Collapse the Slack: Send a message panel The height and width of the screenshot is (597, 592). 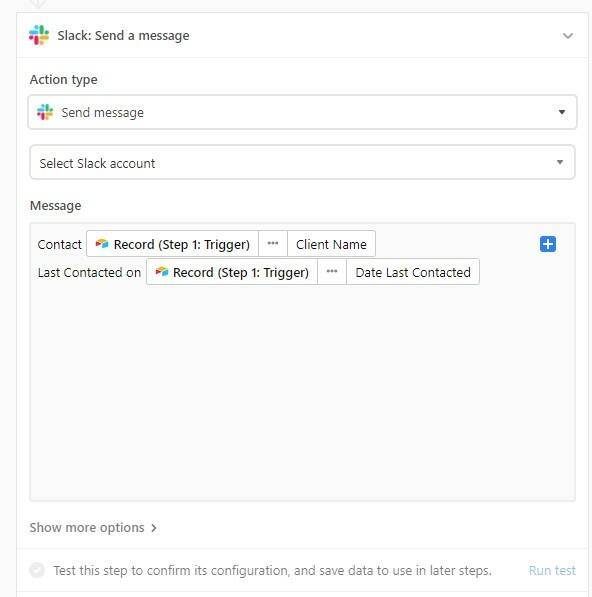pos(568,36)
